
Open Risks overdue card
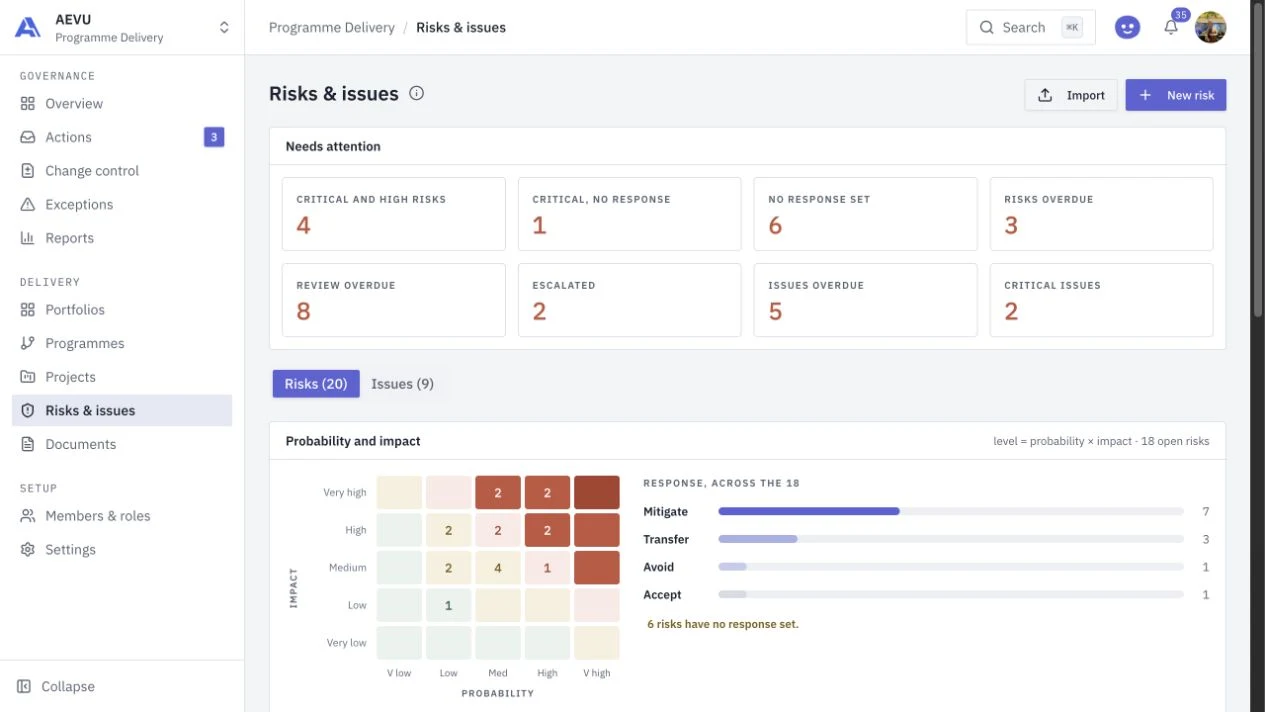pyautogui.click(x=1102, y=214)
